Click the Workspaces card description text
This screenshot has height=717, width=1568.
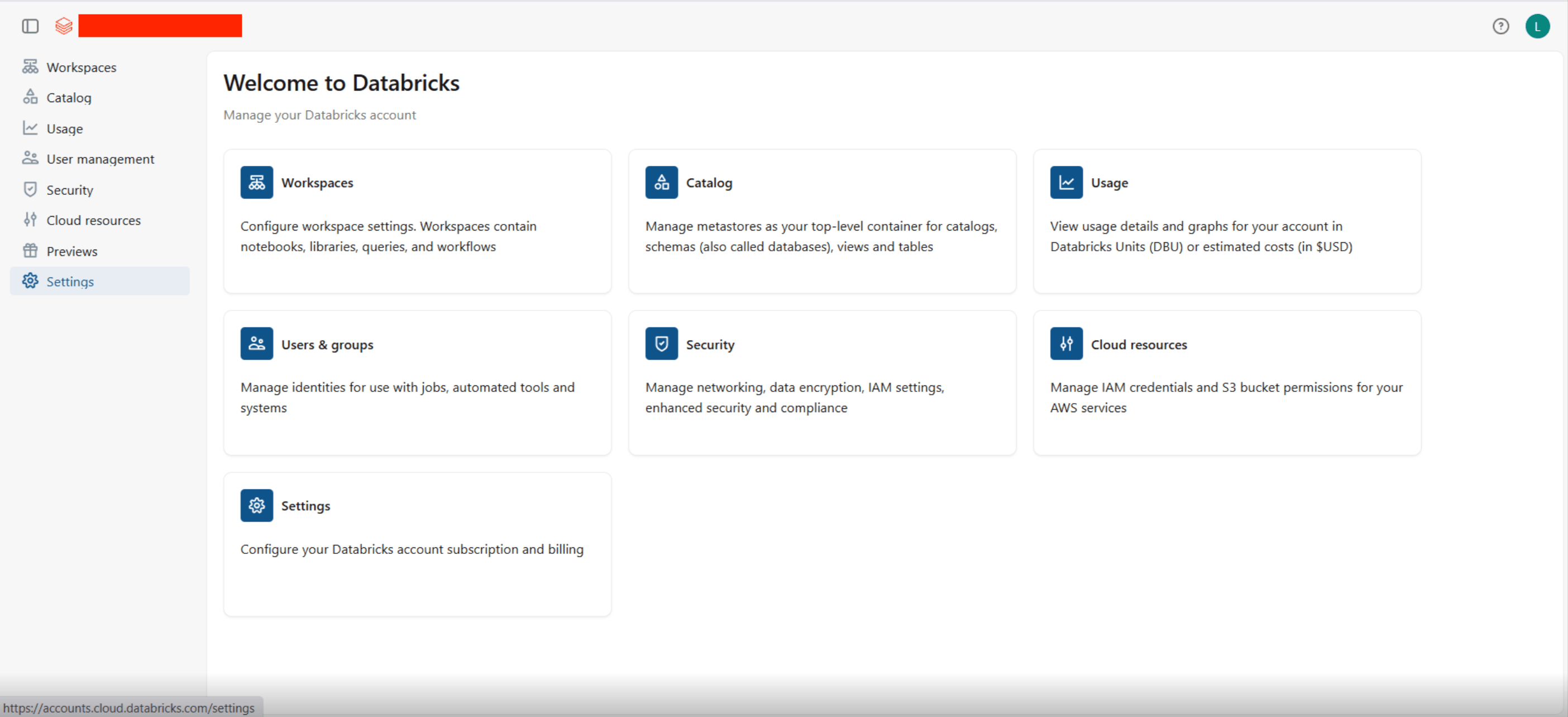388,236
